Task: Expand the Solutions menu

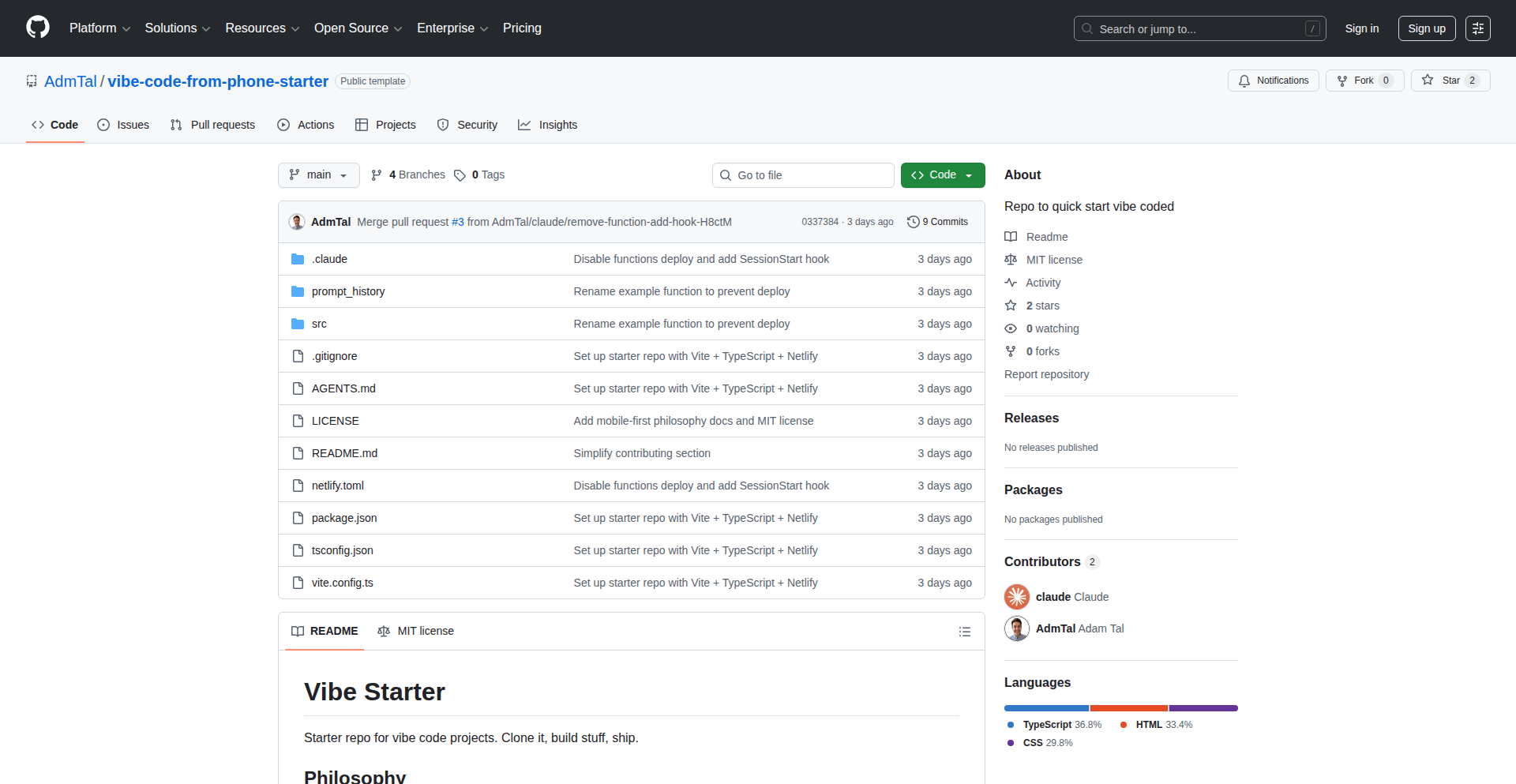Action: (x=178, y=28)
